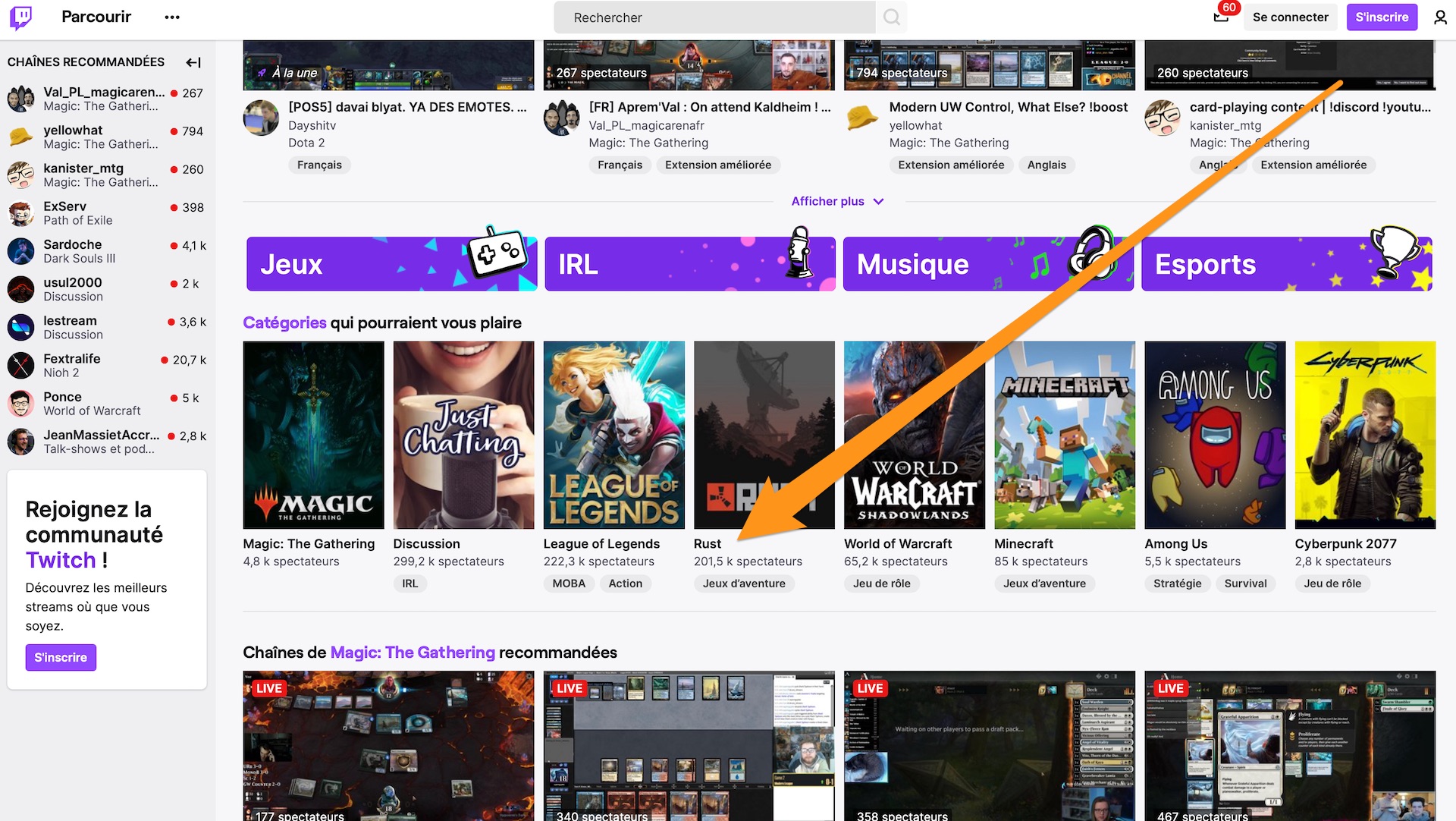Open World of Warcraft category cover
The height and width of the screenshot is (821, 1456).
tap(915, 435)
